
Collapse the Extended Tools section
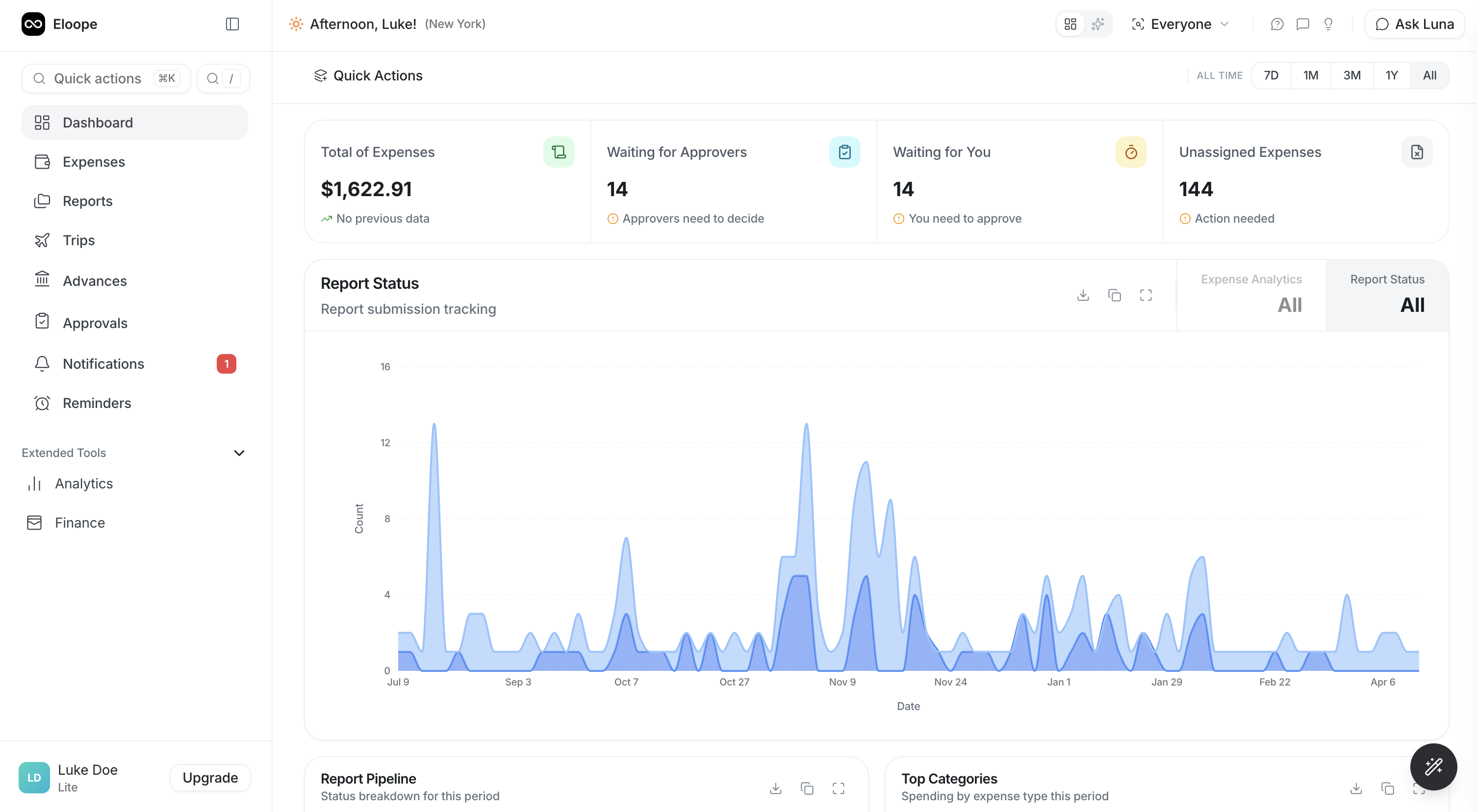tap(239, 453)
